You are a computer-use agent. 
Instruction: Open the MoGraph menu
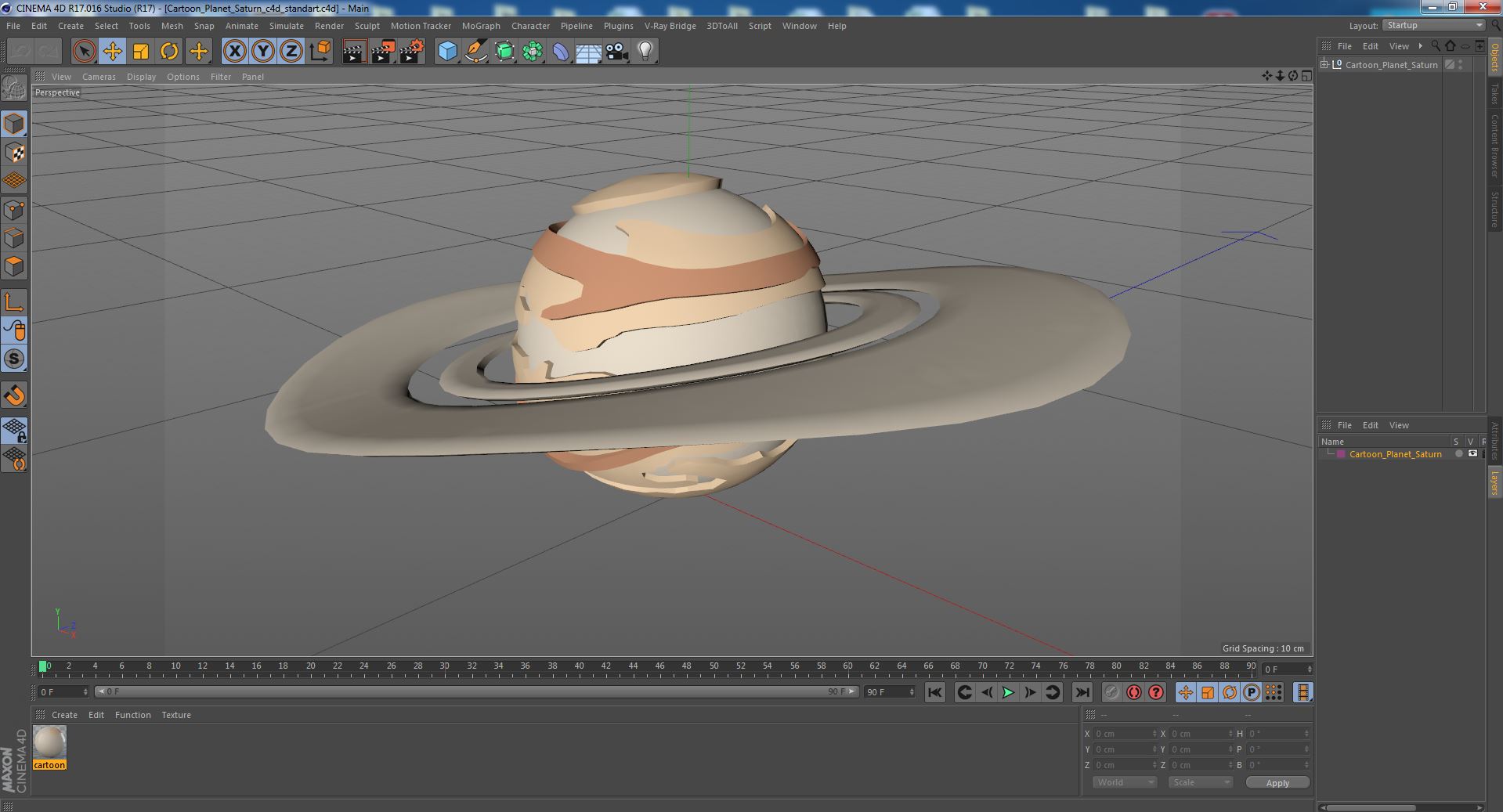tap(481, 26)
